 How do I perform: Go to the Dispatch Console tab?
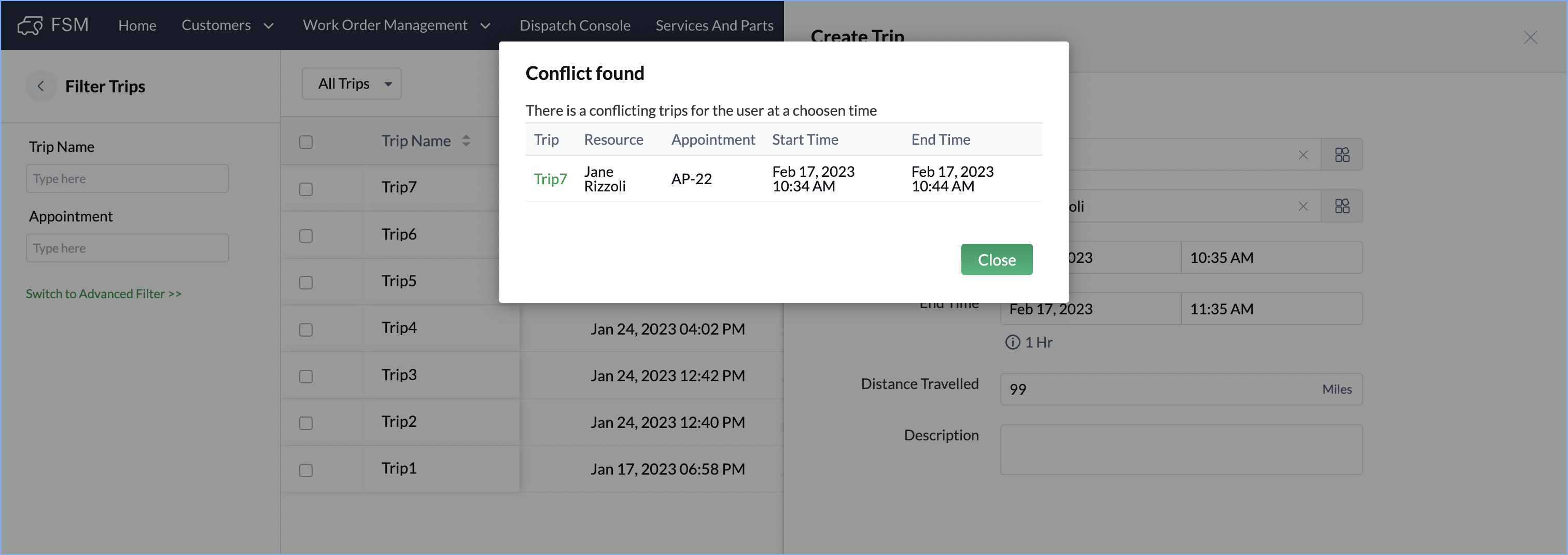575,25
